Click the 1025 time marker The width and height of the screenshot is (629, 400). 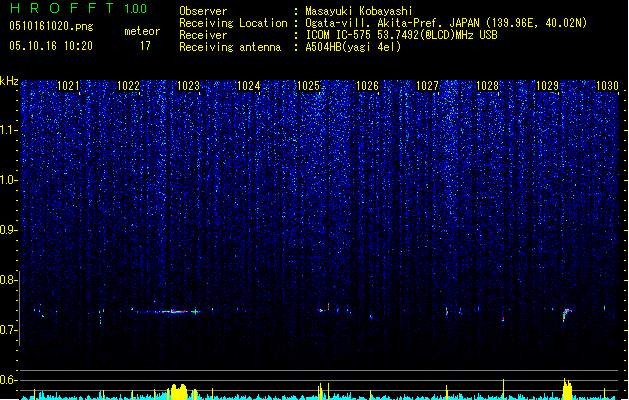(308, 86)
